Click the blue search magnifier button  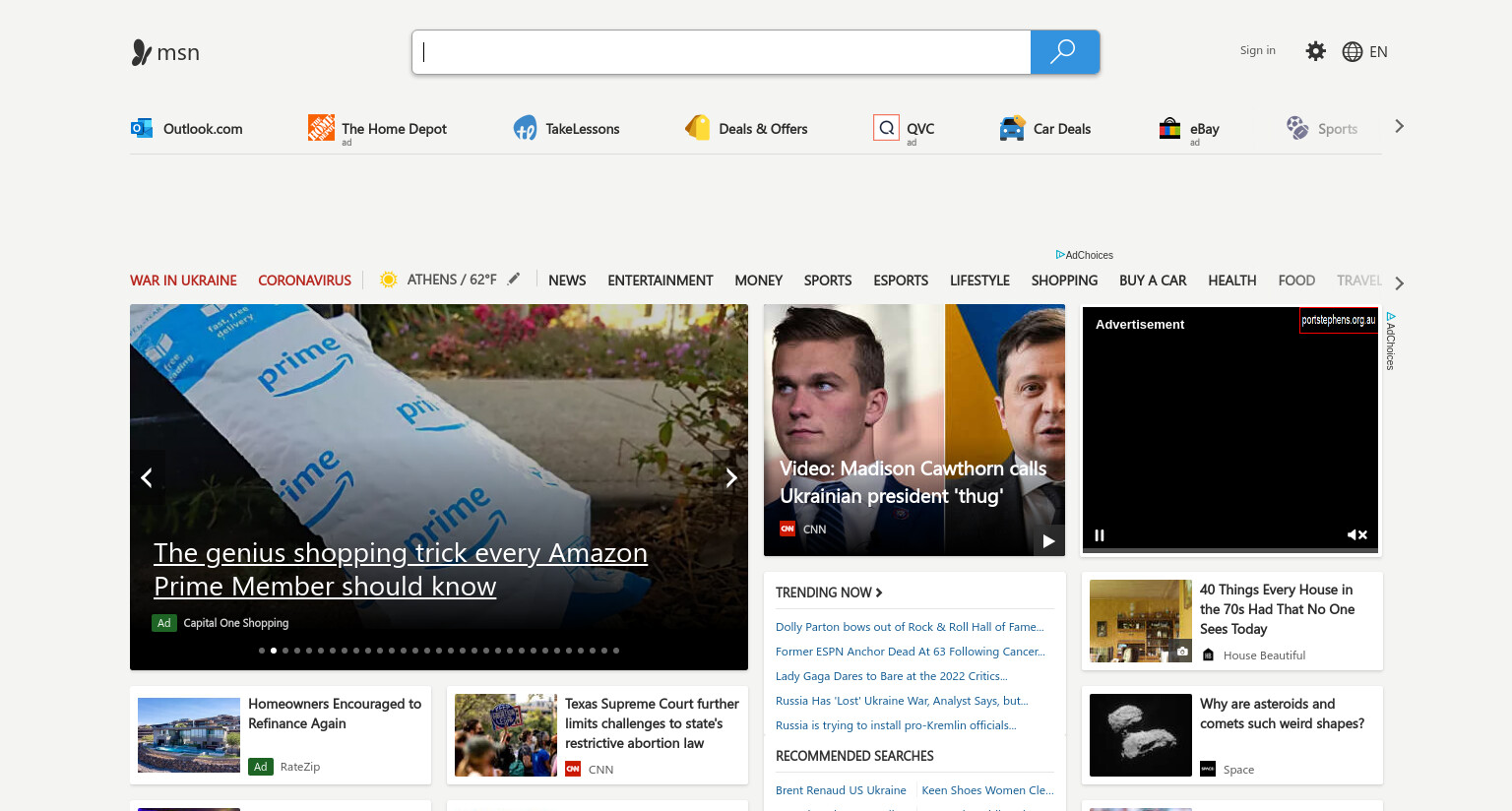(1064, 52)
